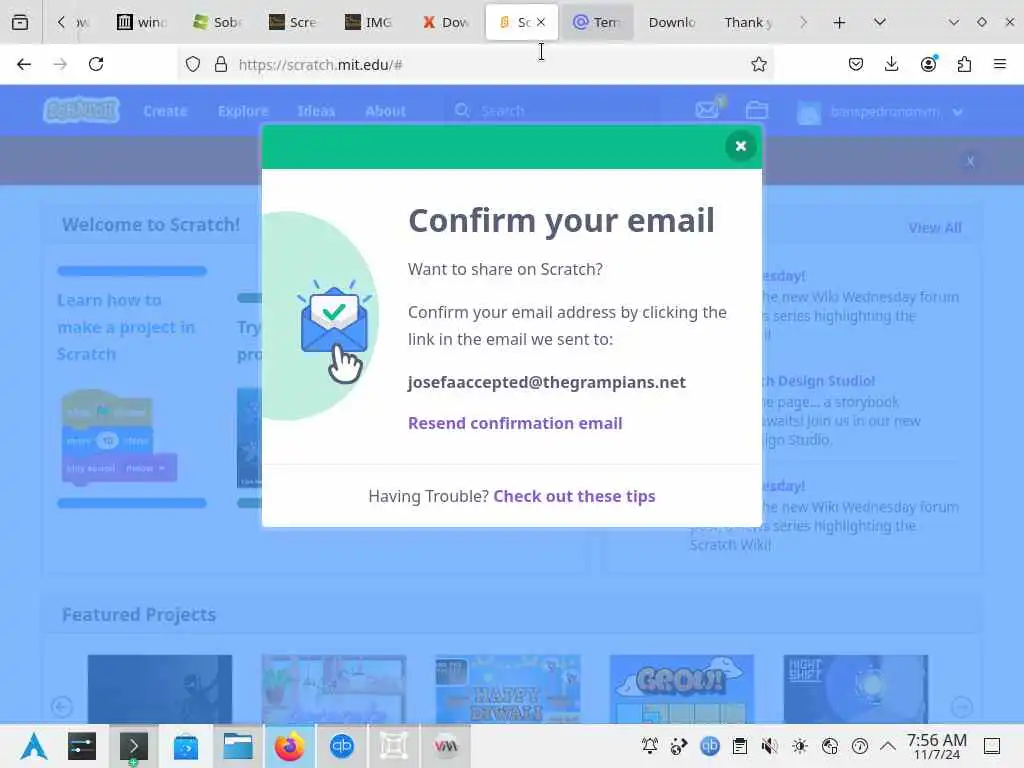Viewport: 1024px width, 768px height.
Task: Open the clipboard tray icon
Action: [740, 746]
